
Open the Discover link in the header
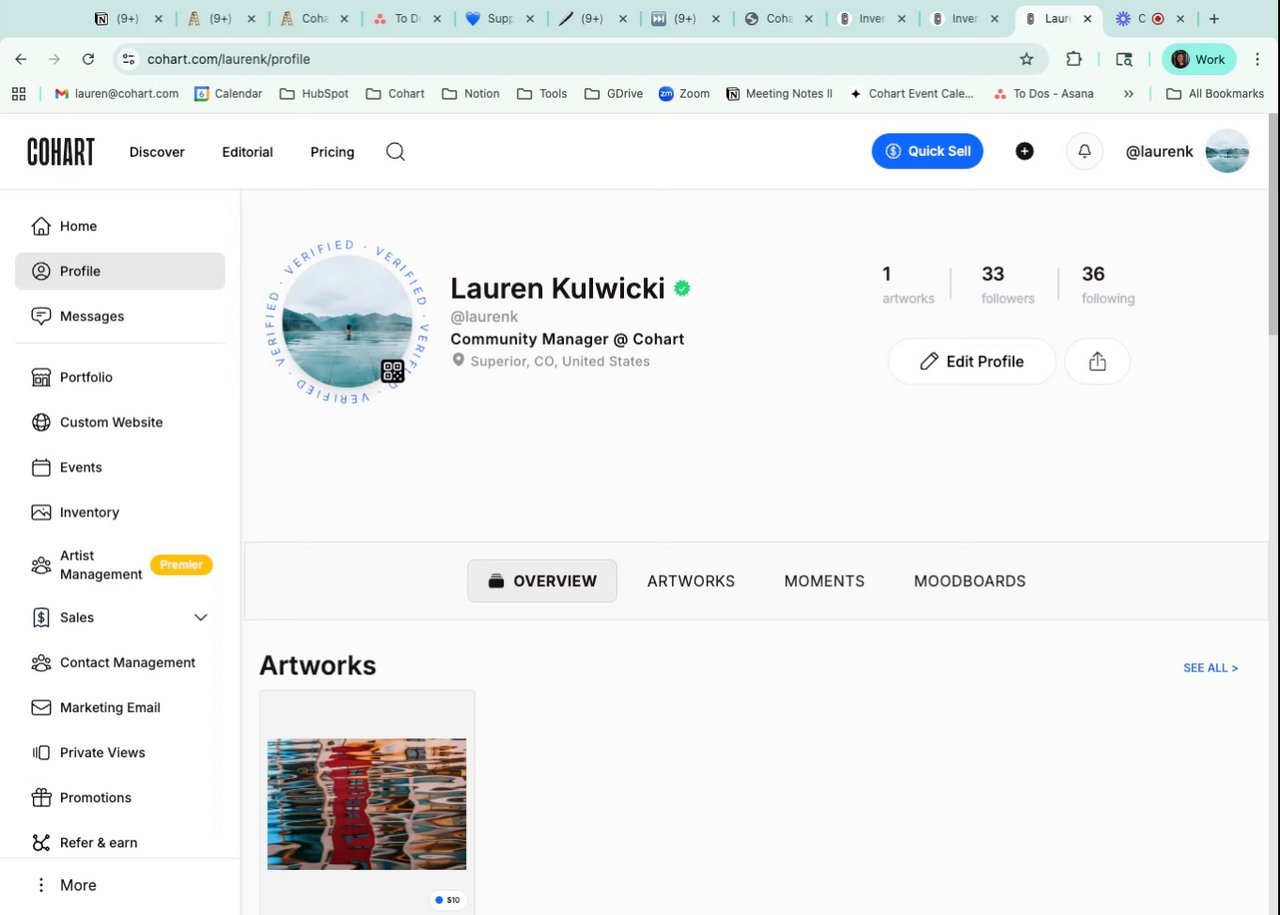pyautogui.click(x=157, y=152)
